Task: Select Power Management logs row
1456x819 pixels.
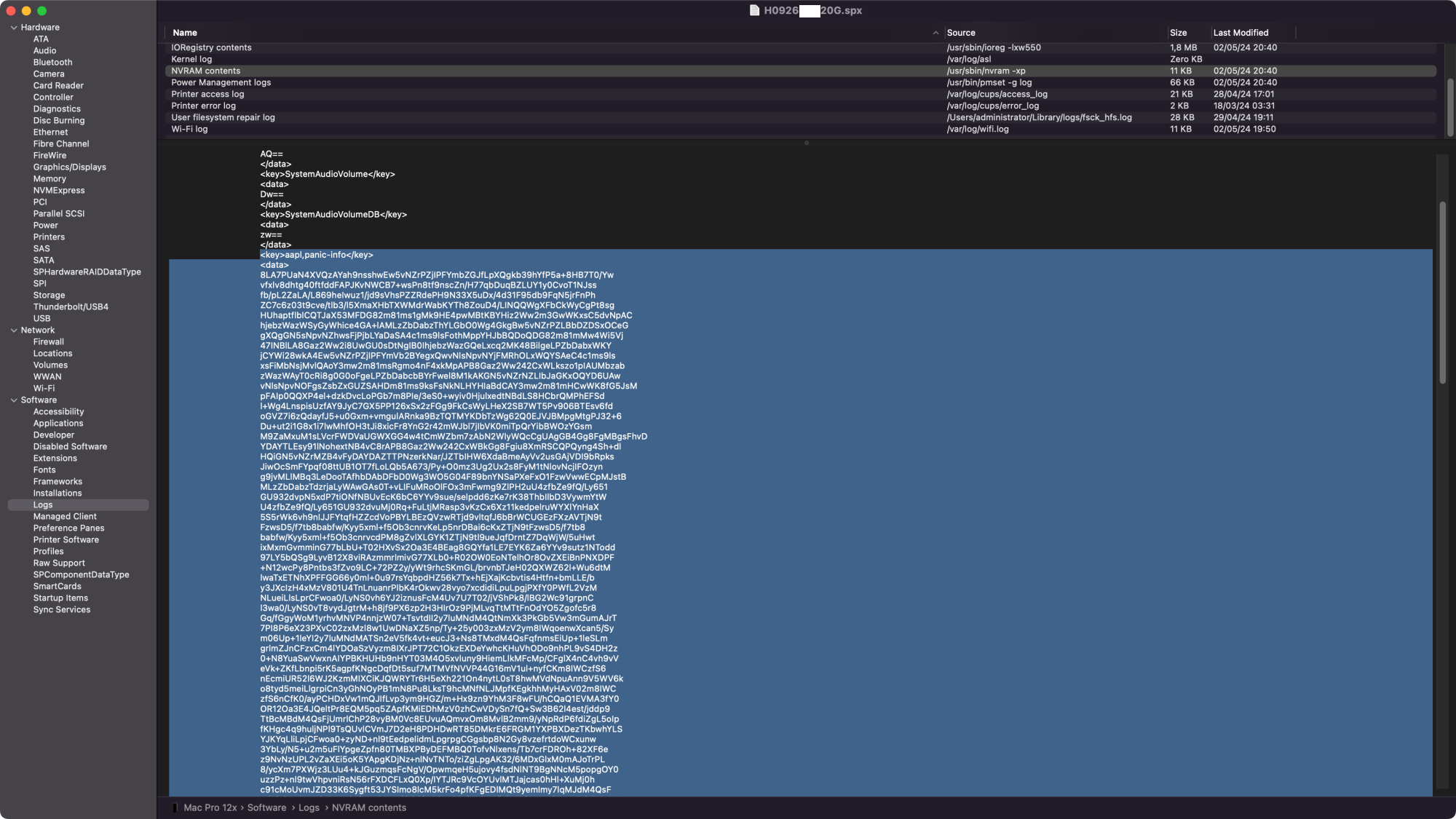Action: pyautogui.click(x=221, y=83)
